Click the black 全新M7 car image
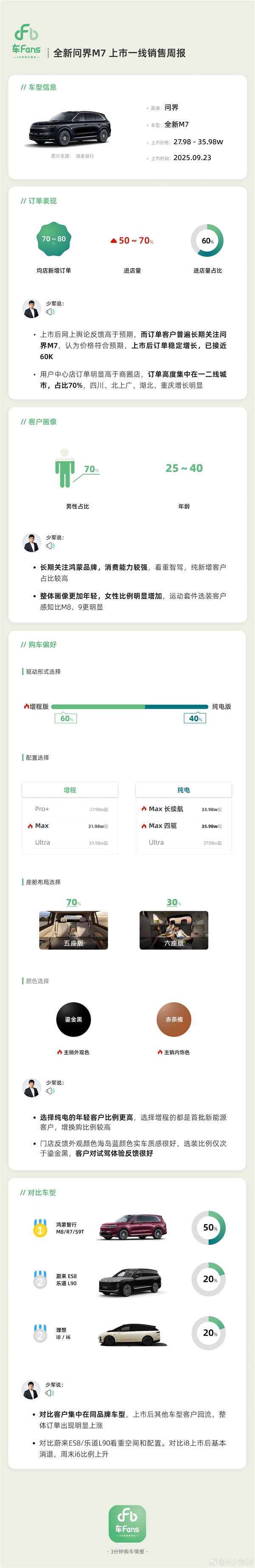Screen dimensions: 255x1568 pos(70,129)
